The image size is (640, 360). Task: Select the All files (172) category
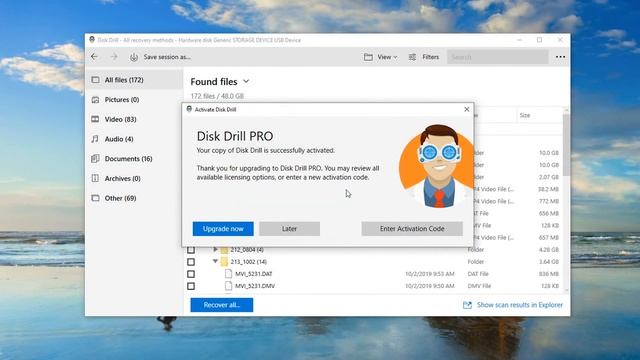(x=135, y=80)
